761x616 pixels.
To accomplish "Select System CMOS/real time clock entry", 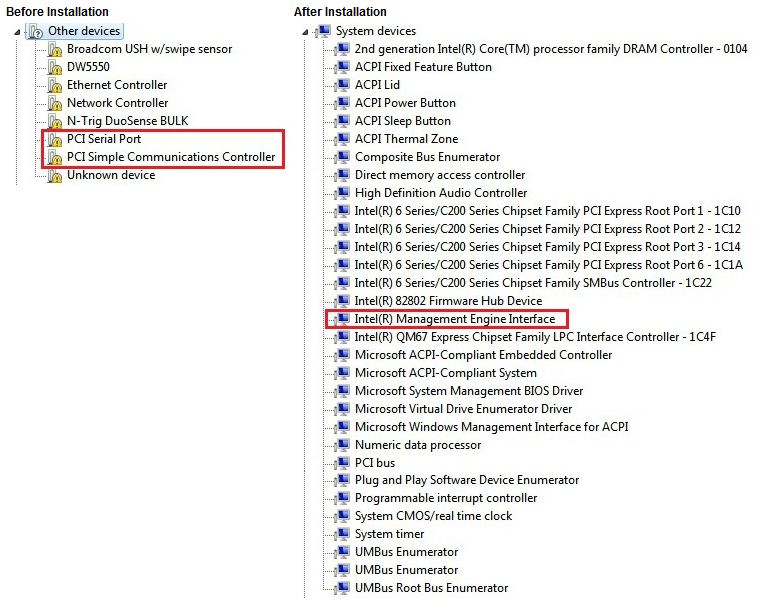I will click(433, 516).
